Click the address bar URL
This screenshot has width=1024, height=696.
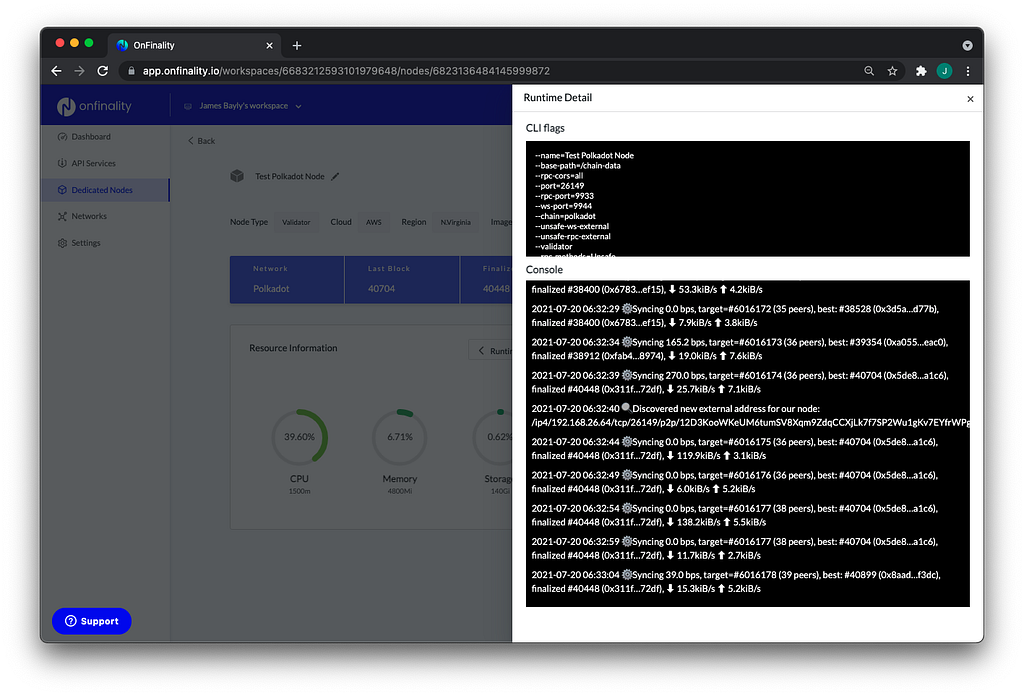tap(346, 71)
